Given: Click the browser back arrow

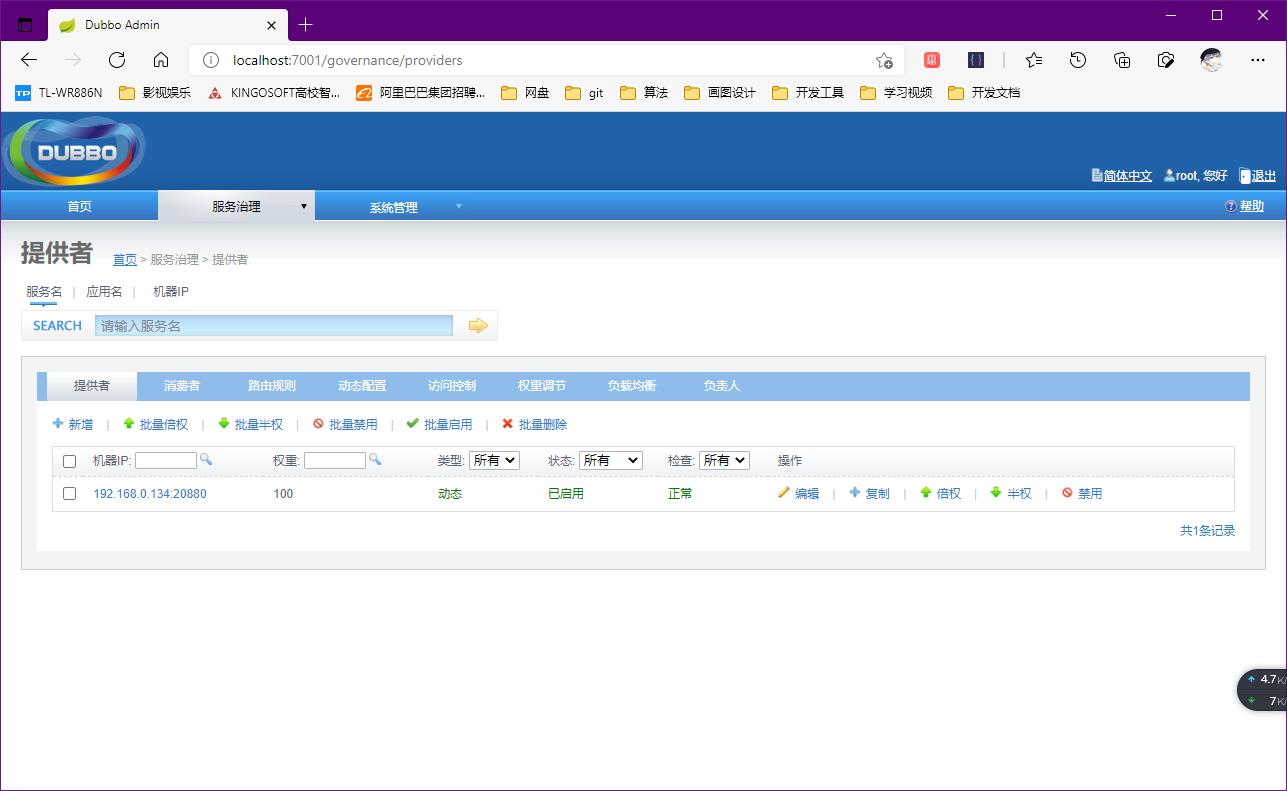Looking at the screenshot, I should pyautogui.click(x=29, y=60).
